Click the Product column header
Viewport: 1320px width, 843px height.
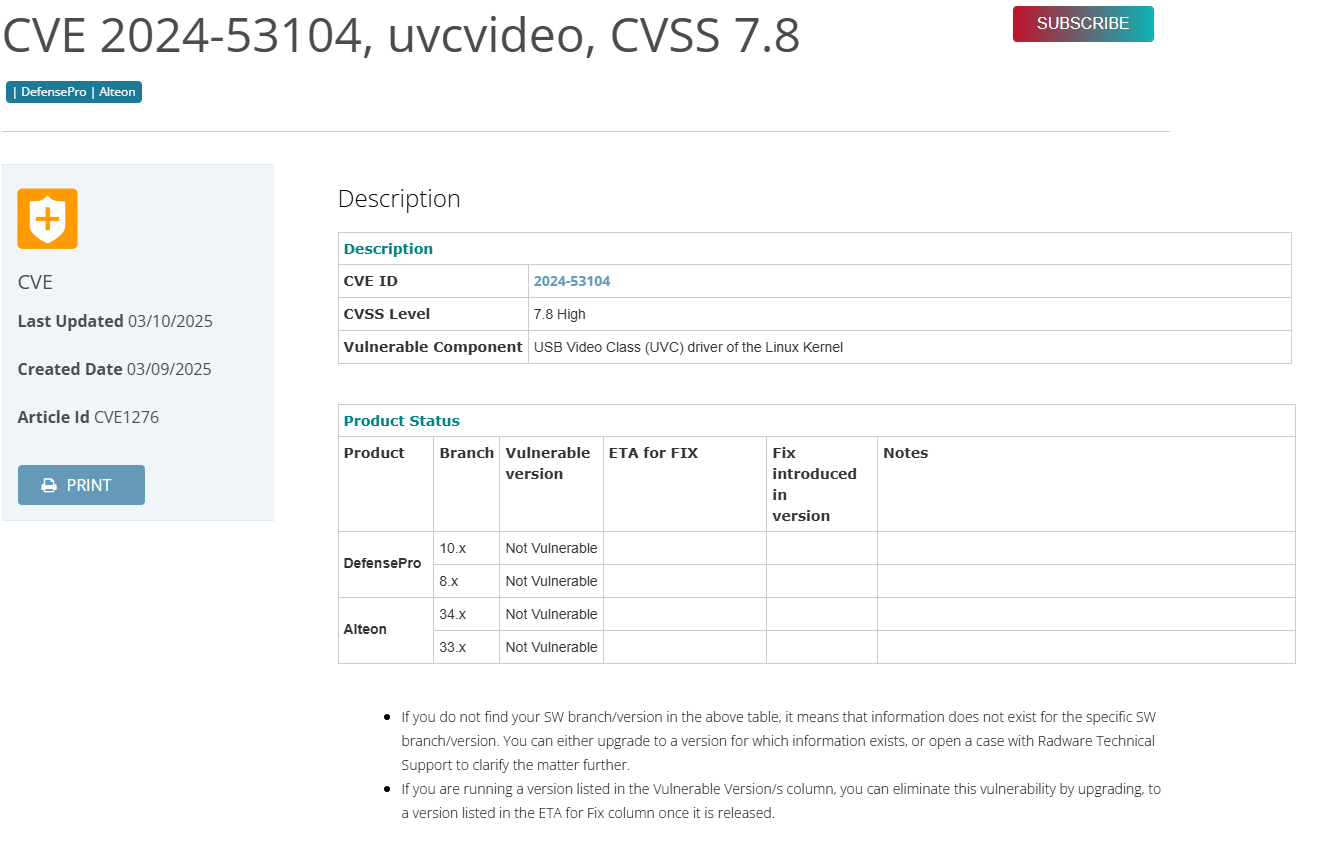tap(386, 484)
